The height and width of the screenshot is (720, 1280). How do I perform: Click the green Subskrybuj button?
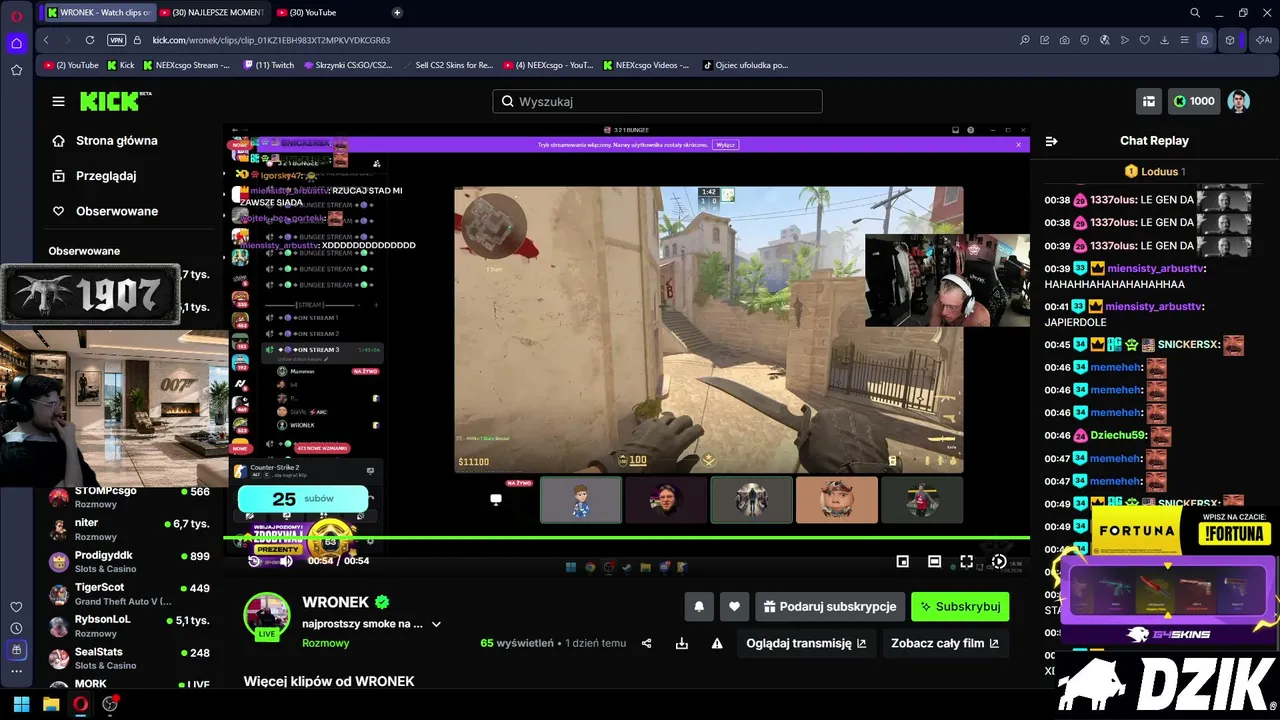click(960, 606)
